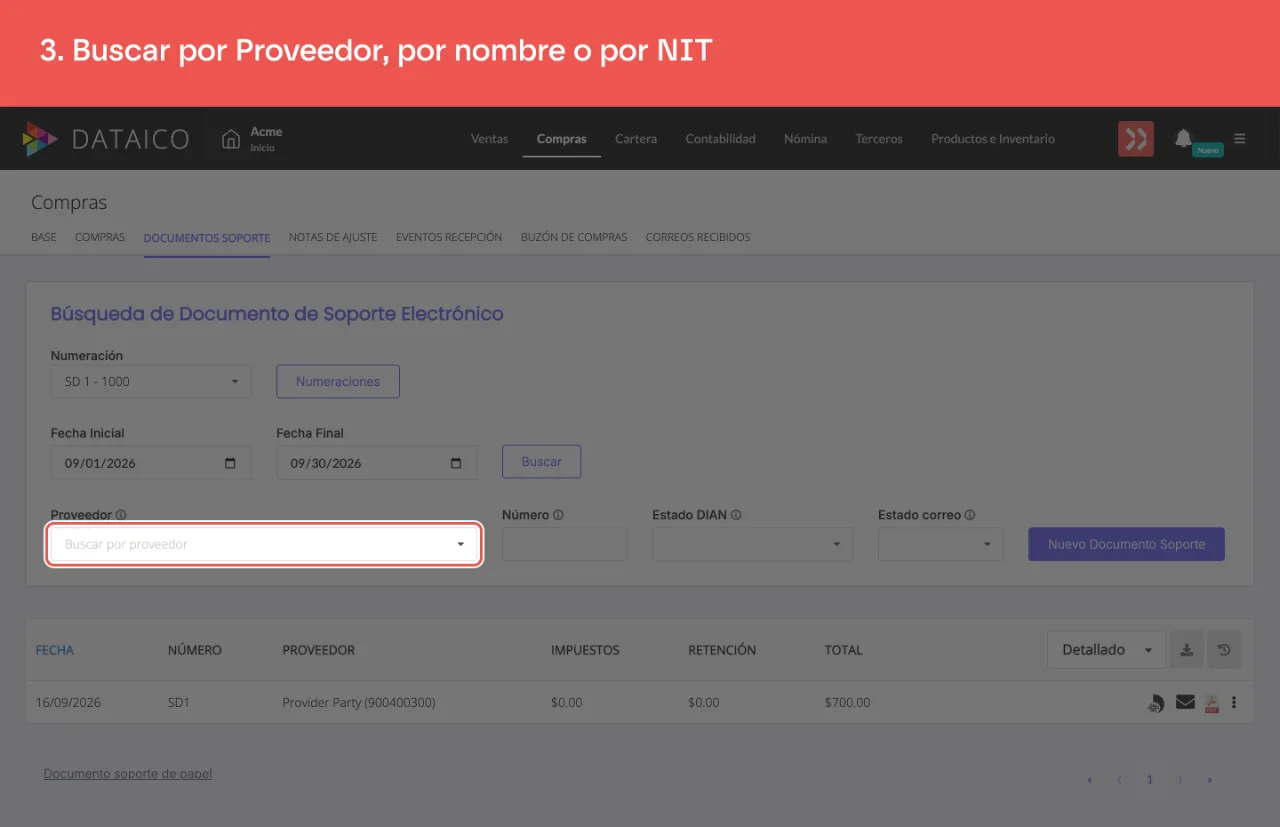Click Nuevo Documento Soporte button
Image resolution: width=1280 pixels, height=827 pixels.
click(1127, 544)
